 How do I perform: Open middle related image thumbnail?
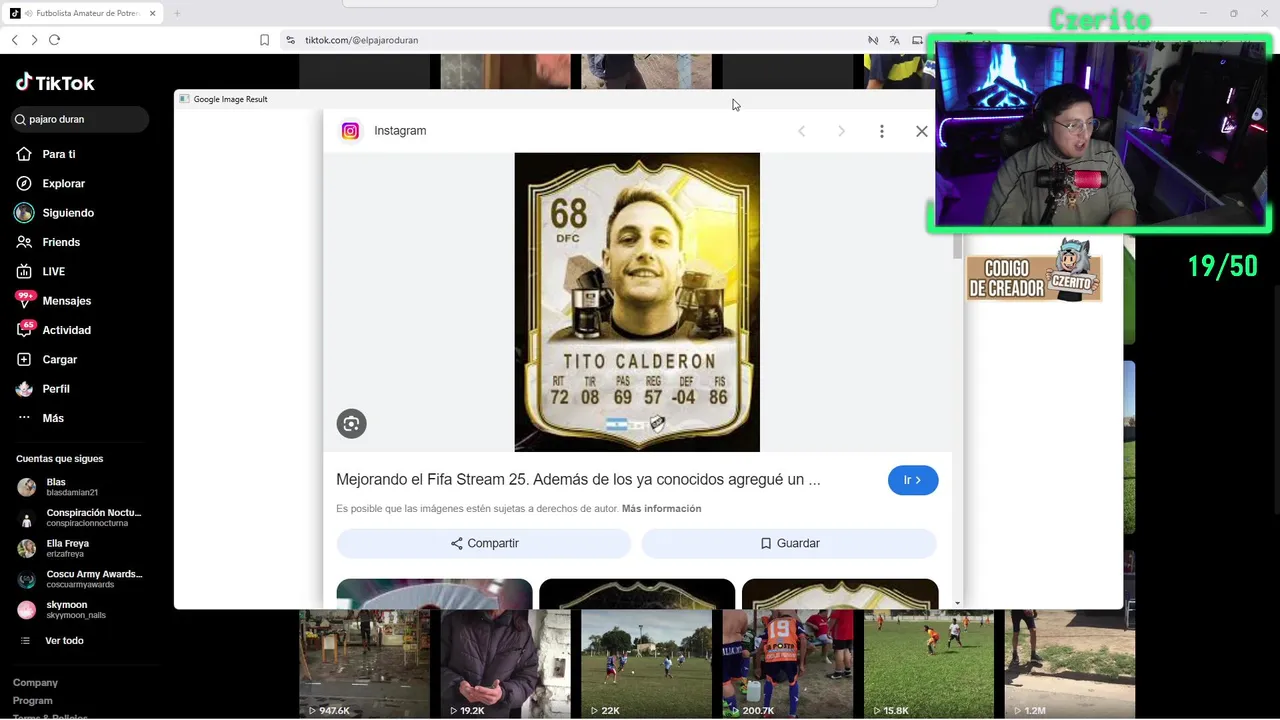click(637, 594)
